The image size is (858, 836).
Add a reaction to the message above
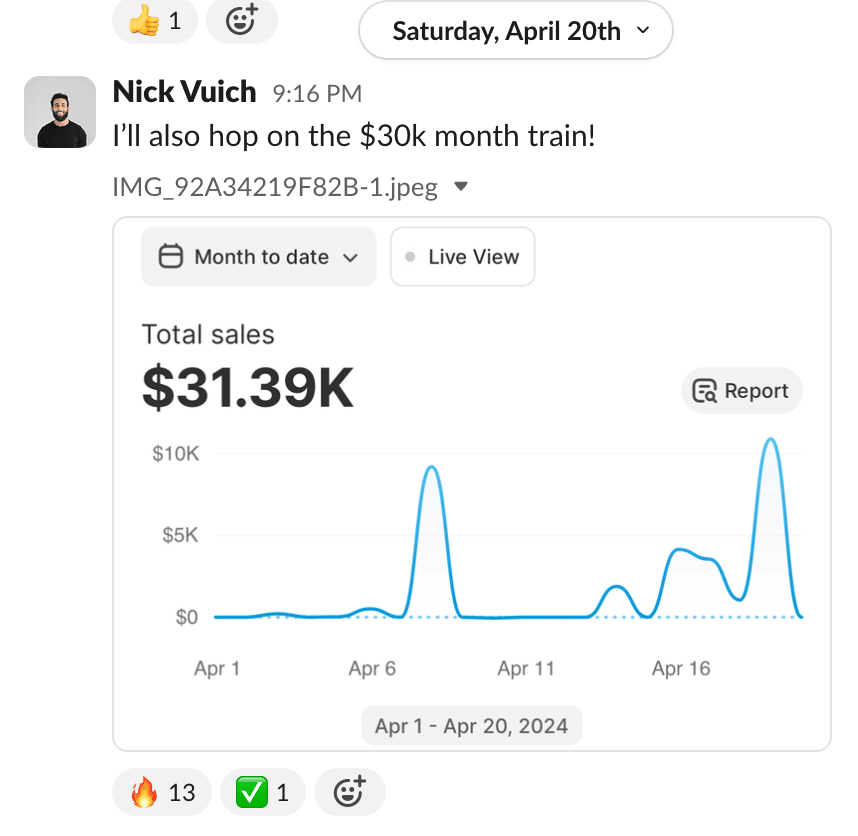coord(241,20)
